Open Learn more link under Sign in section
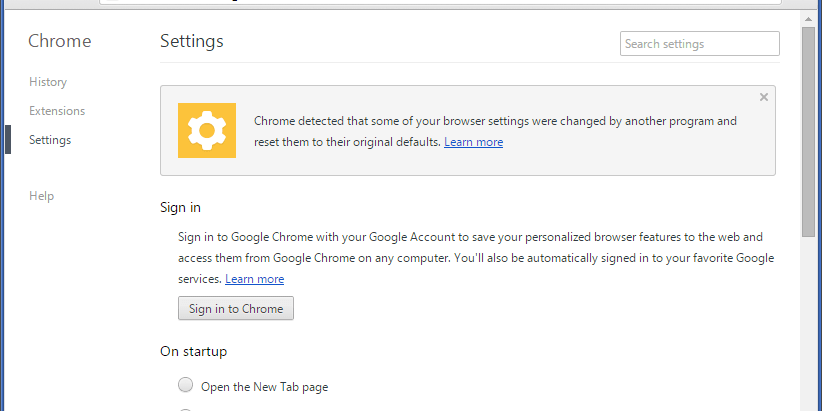This screenshot has width=822, height=411. (254, 279)
